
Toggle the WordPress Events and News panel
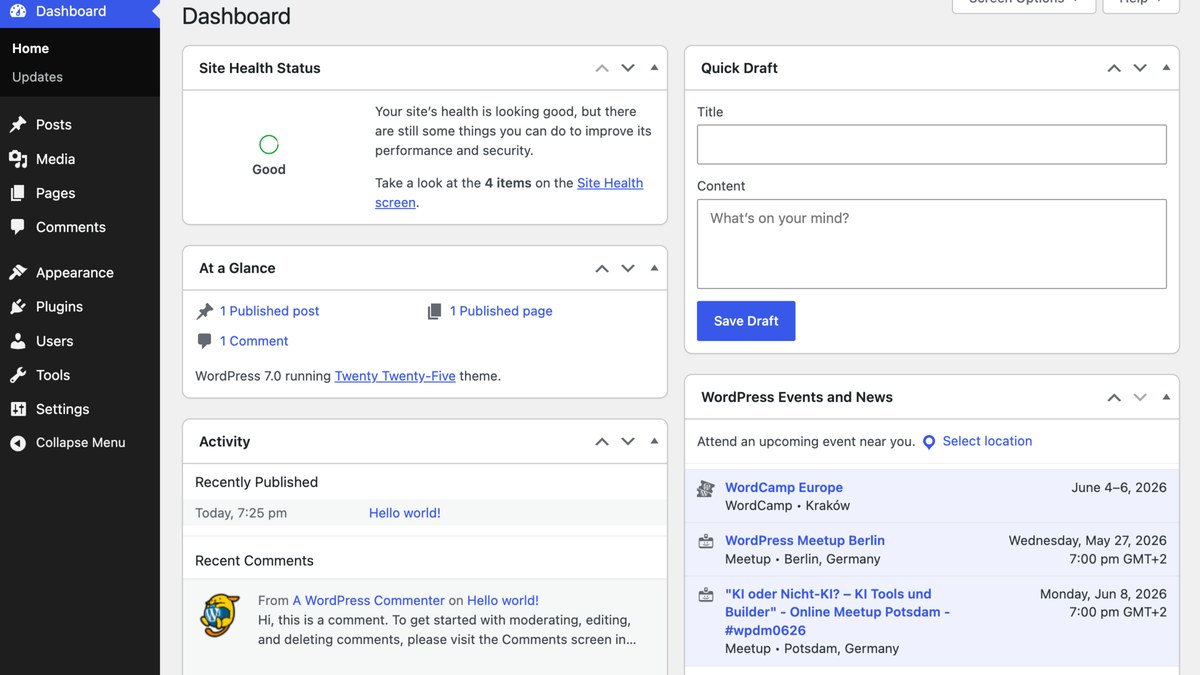tap(1166, 397)
